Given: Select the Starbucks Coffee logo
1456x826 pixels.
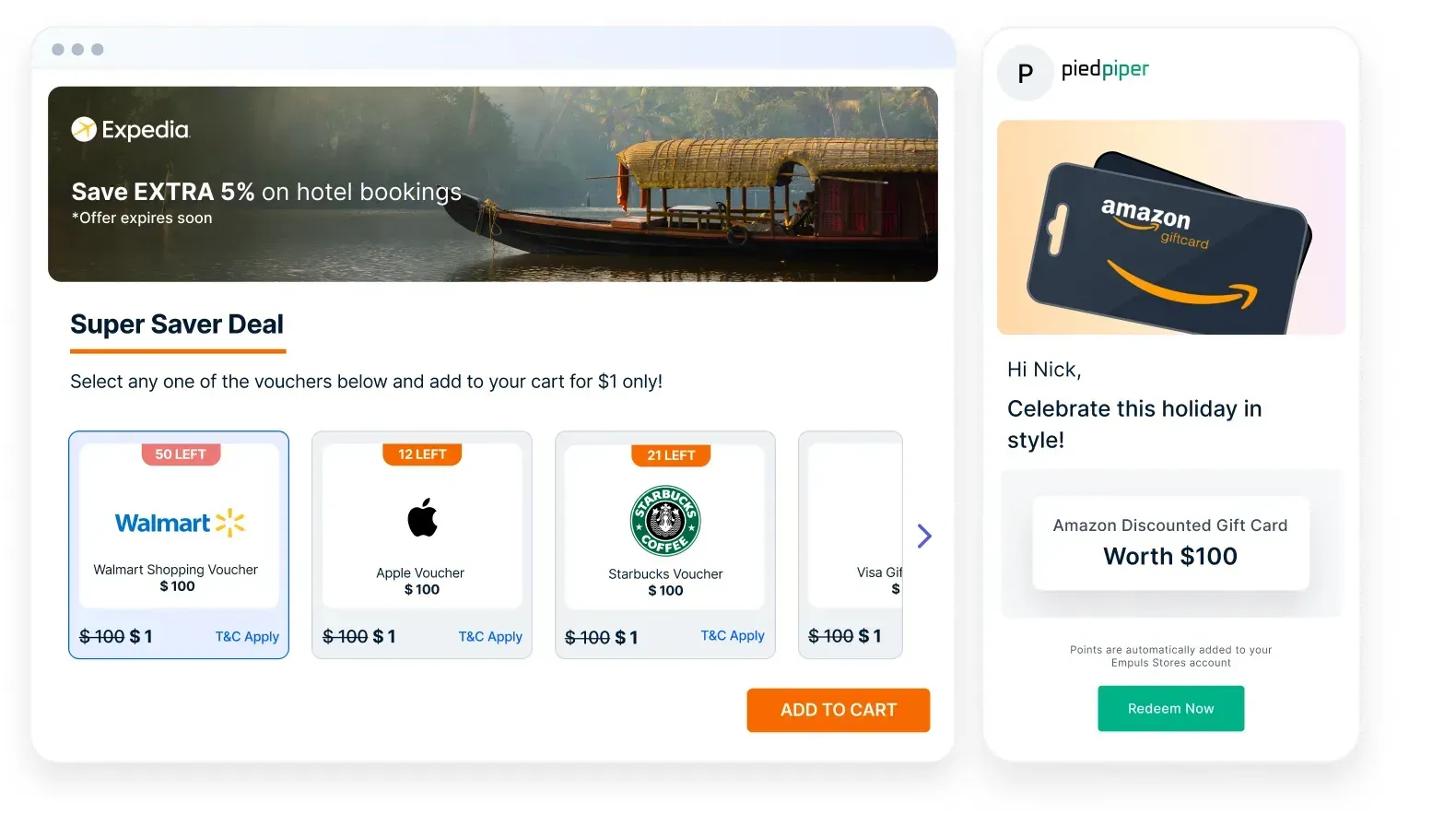Looking at the screenshot, I should click(x=665, y=521).
